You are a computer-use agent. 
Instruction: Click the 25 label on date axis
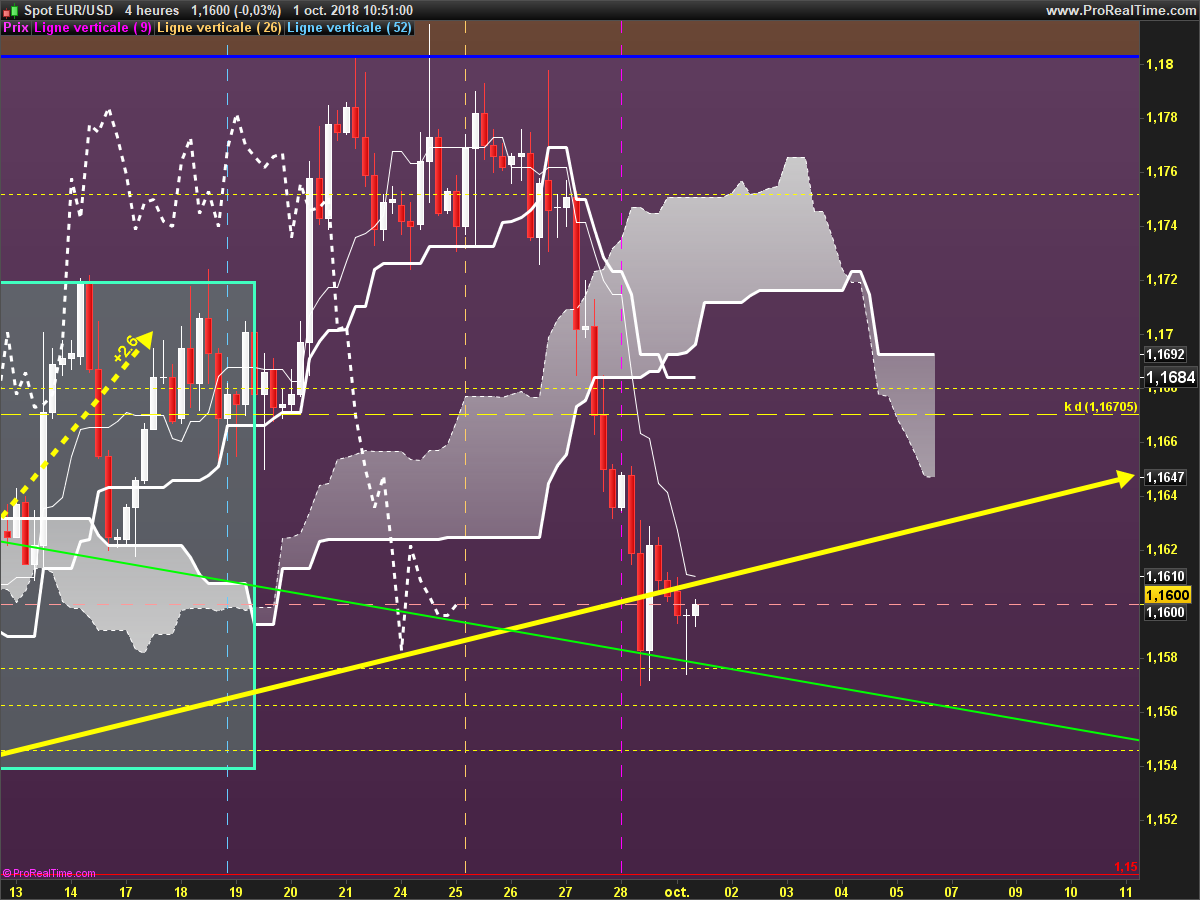point(455,890)
